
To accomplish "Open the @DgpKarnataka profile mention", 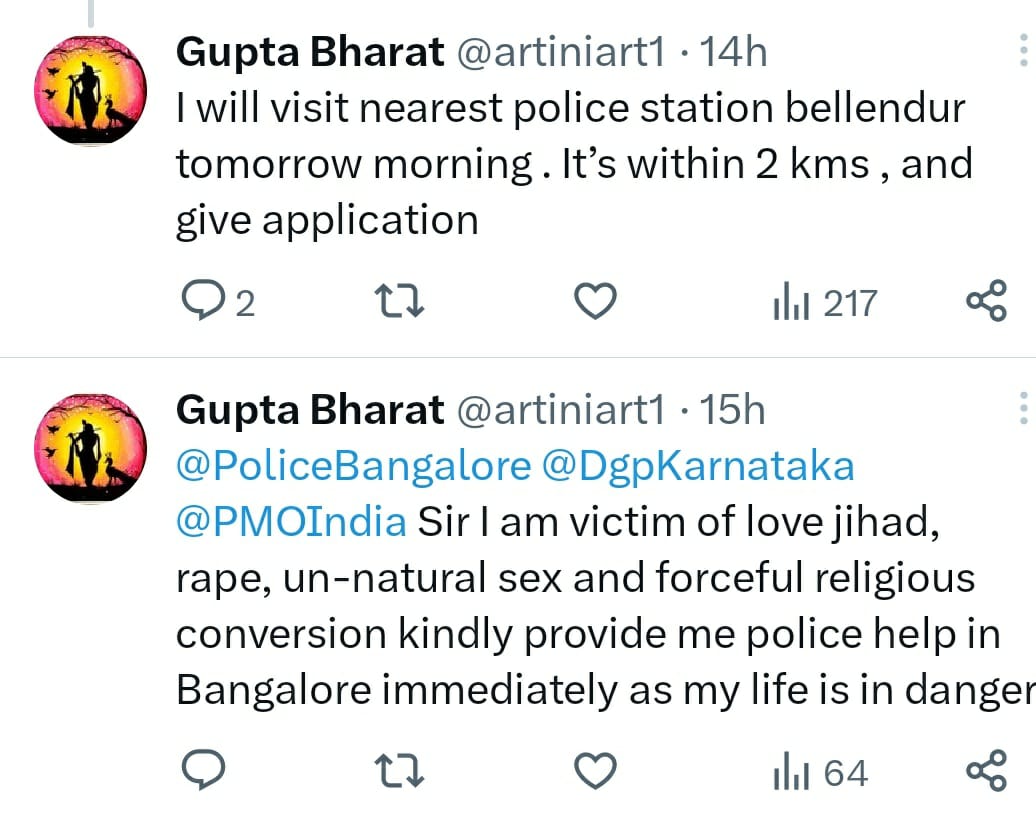I will point(699,465).
